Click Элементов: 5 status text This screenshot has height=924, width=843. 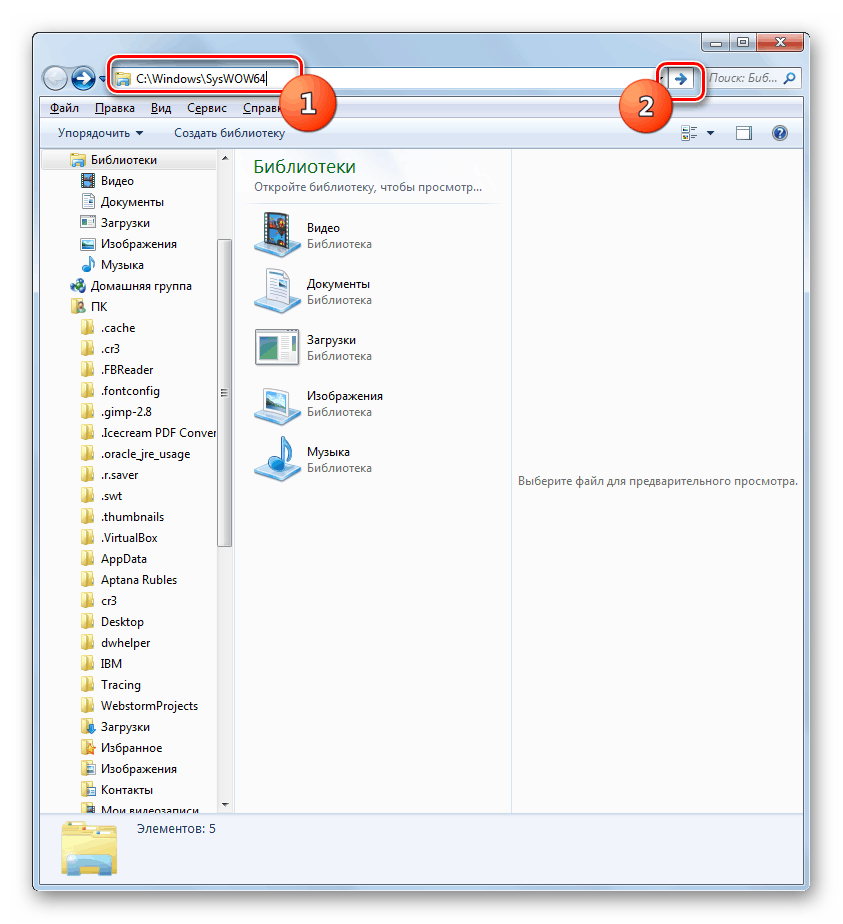(x=176, y=829)
